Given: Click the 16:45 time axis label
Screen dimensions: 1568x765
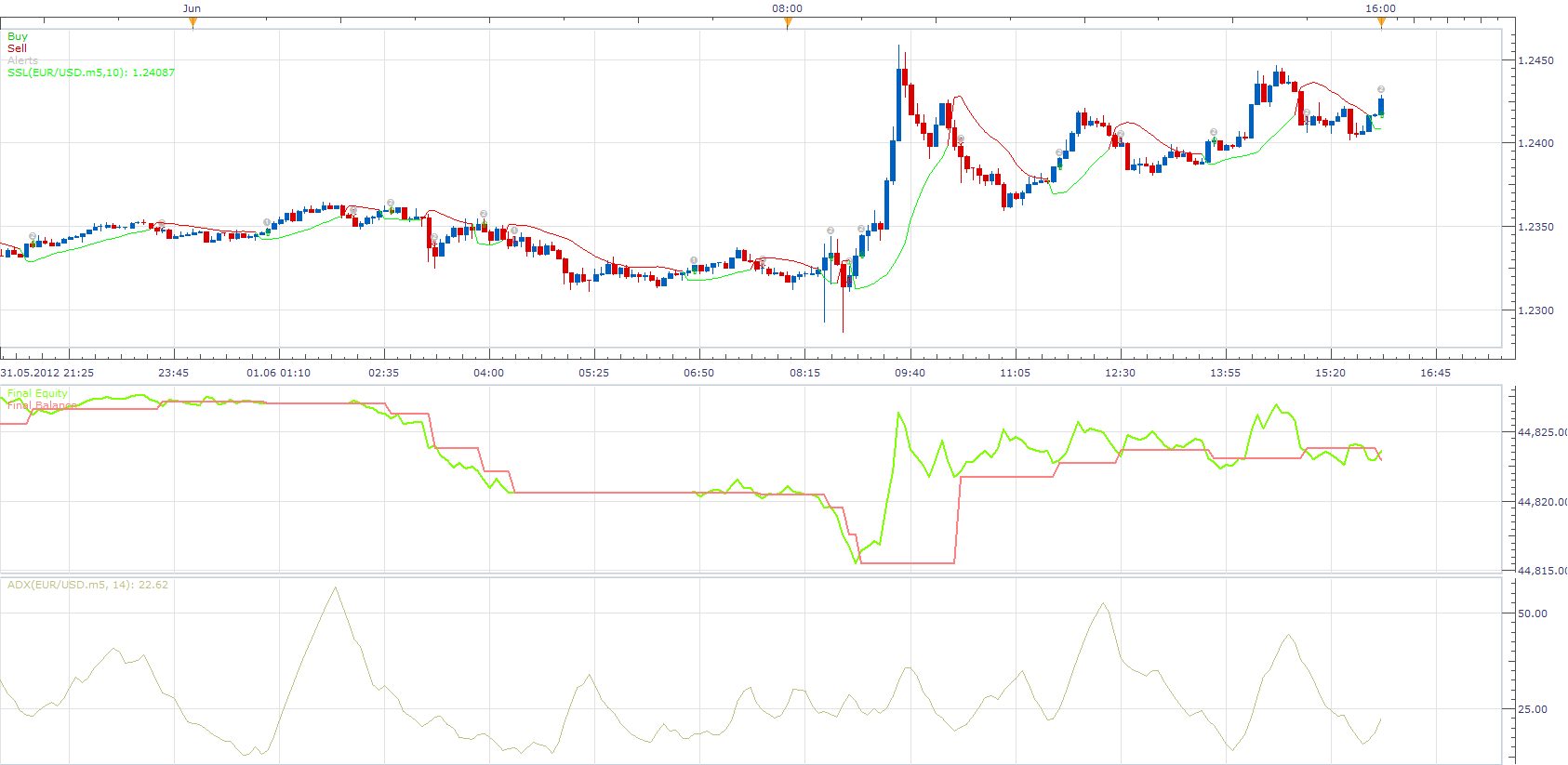Looking at the screenshot, I should (x=1435, y=373).
